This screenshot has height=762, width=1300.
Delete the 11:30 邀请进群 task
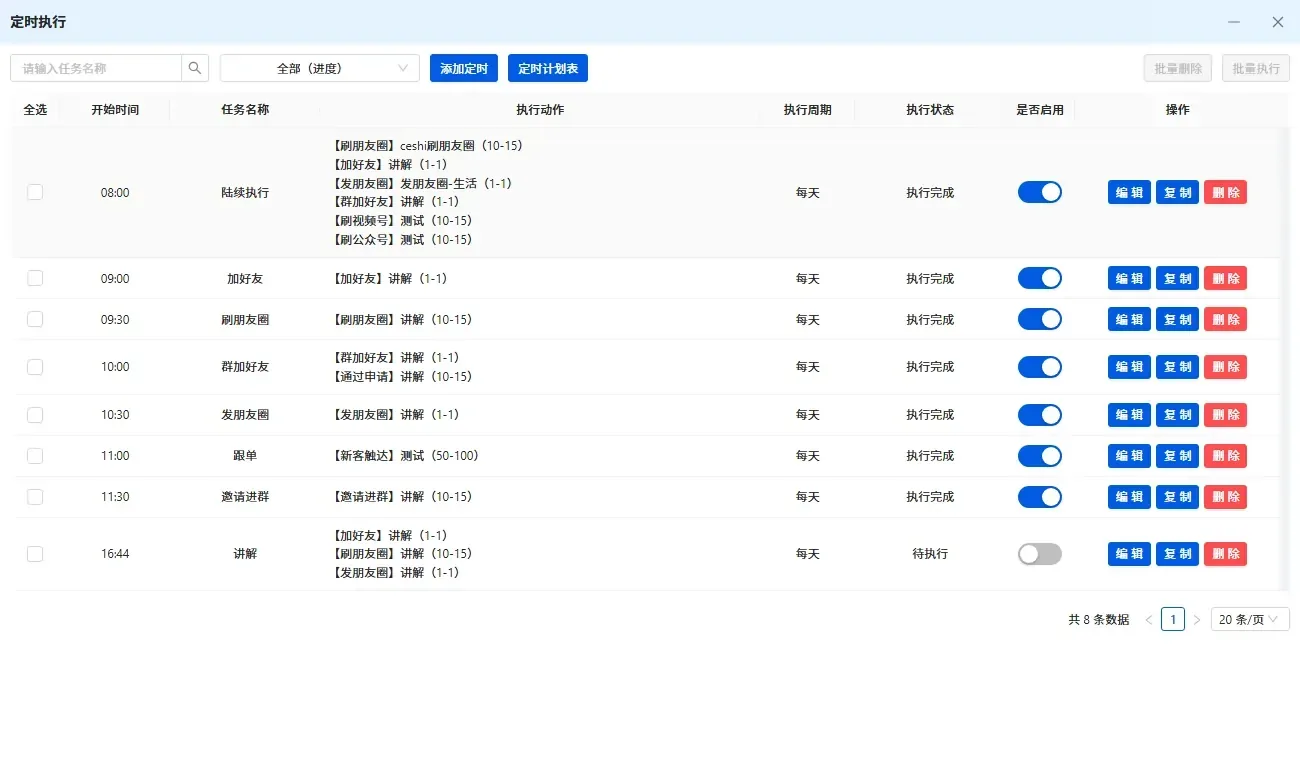(1225, 496)
